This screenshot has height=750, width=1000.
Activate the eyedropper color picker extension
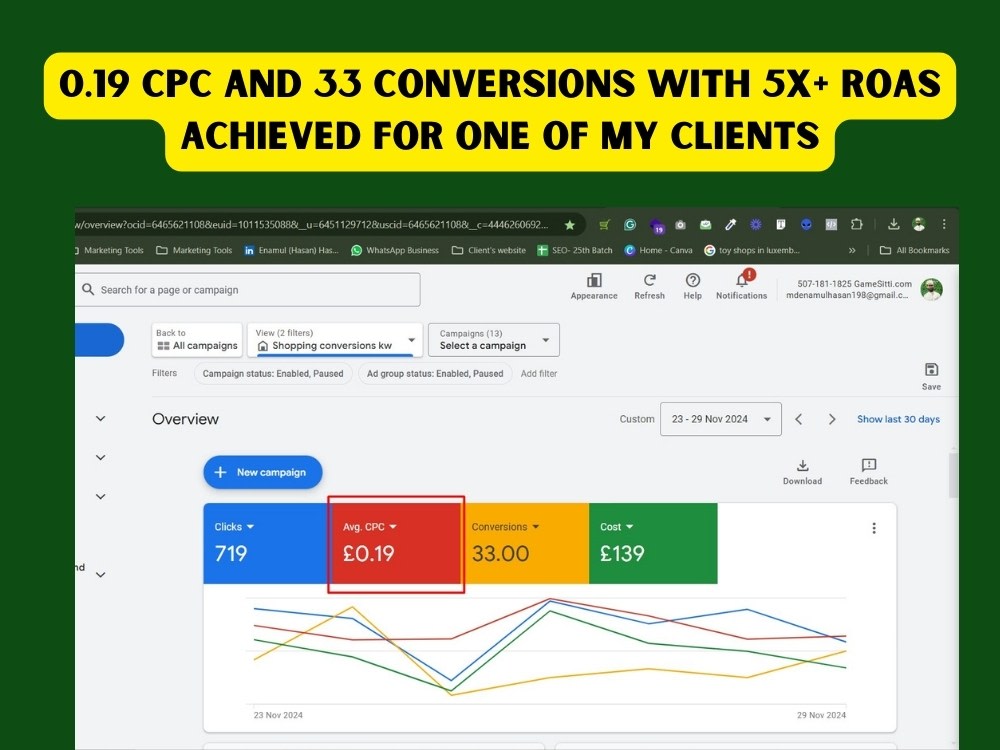[x=731, y=224]
